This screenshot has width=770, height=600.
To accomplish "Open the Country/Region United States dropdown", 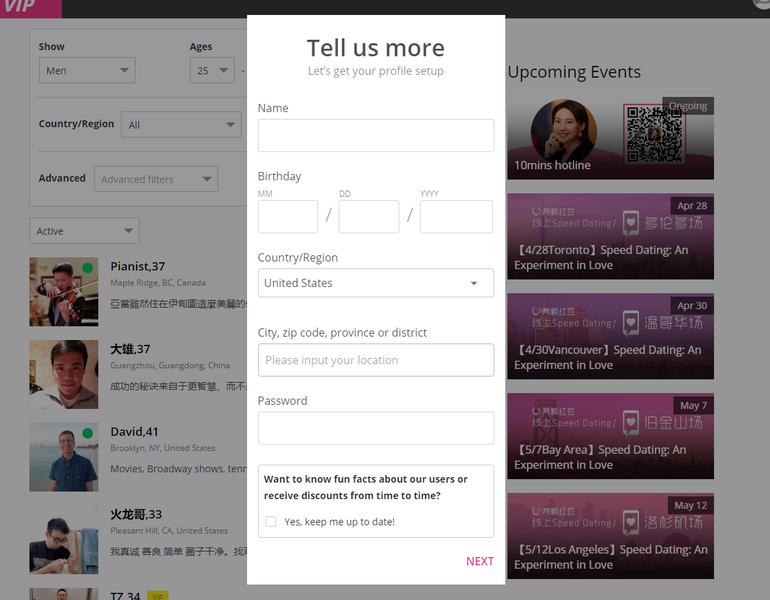I will click(x=376, y=283).
